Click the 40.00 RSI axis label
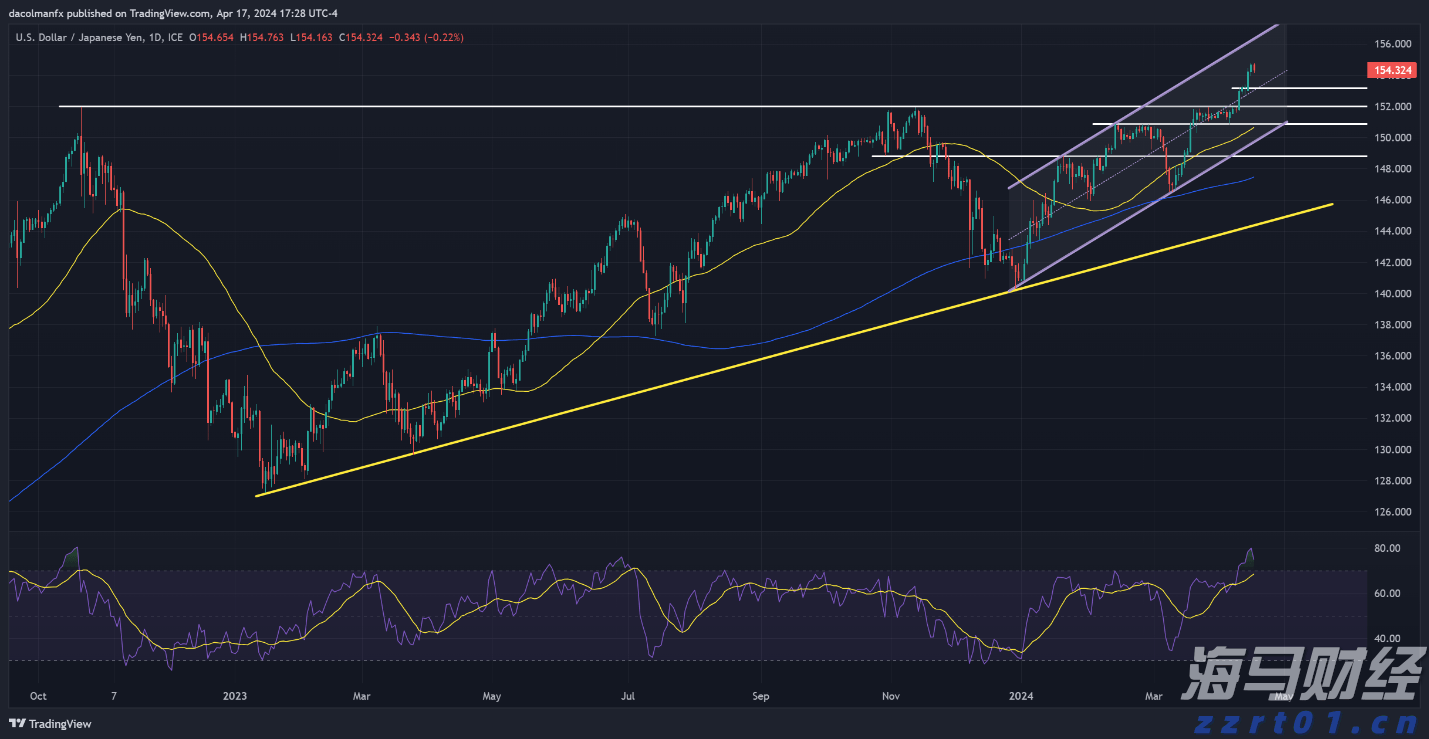1429x739 pixels. 1386,638
